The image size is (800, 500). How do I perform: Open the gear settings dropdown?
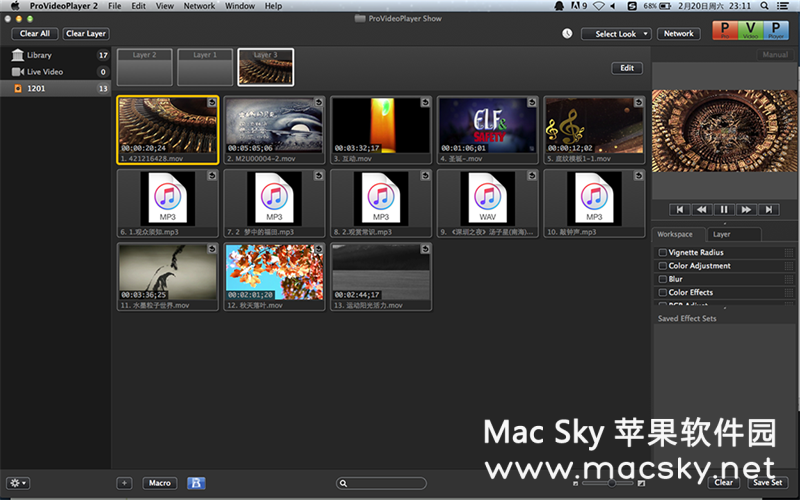tap(18, 483)
